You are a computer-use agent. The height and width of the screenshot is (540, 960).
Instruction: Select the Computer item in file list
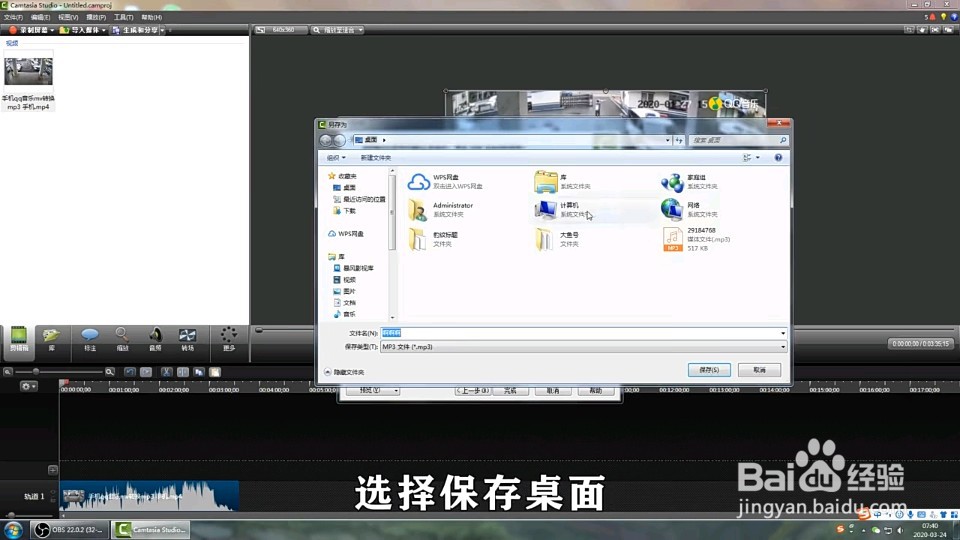(564, 210)
